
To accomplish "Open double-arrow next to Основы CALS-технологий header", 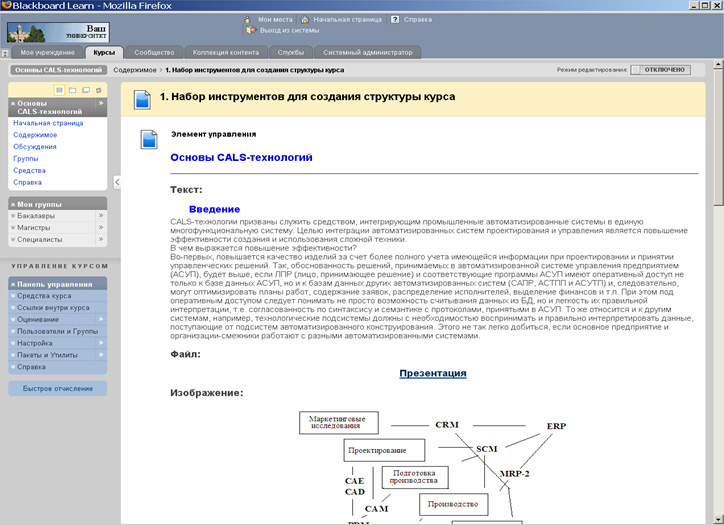I will point(101,103).
